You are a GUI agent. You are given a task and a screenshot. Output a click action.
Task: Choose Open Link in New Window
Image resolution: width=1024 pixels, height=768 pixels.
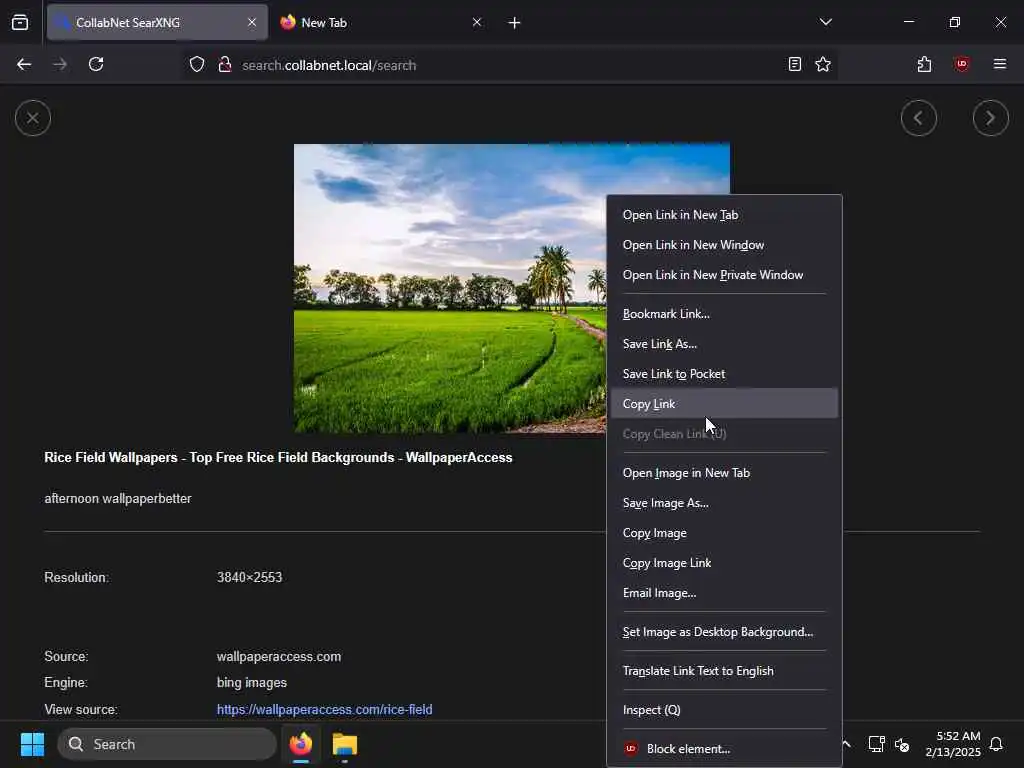click(724, 245)
